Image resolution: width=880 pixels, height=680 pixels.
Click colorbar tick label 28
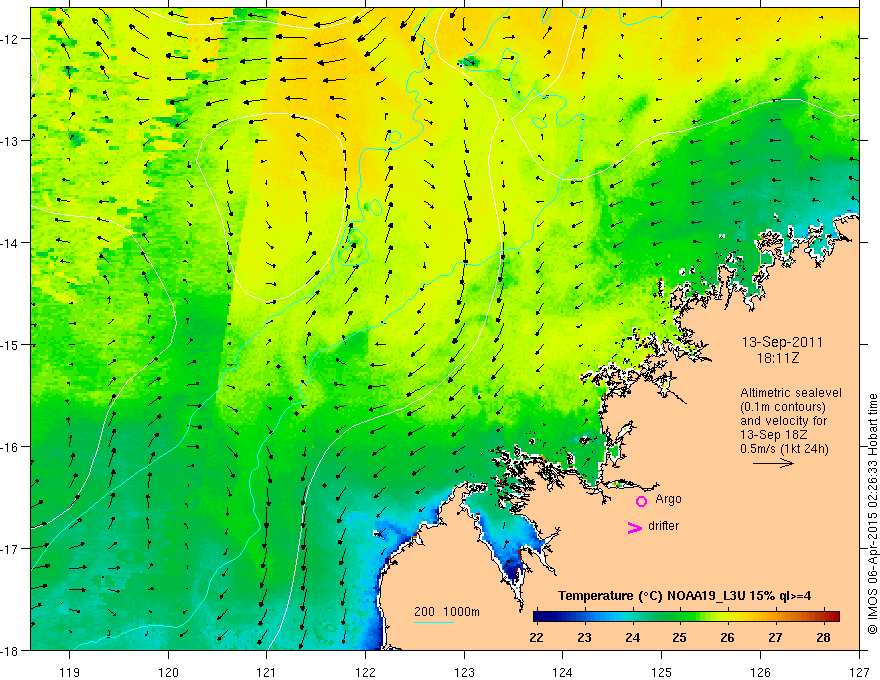[x=823, y=638]
